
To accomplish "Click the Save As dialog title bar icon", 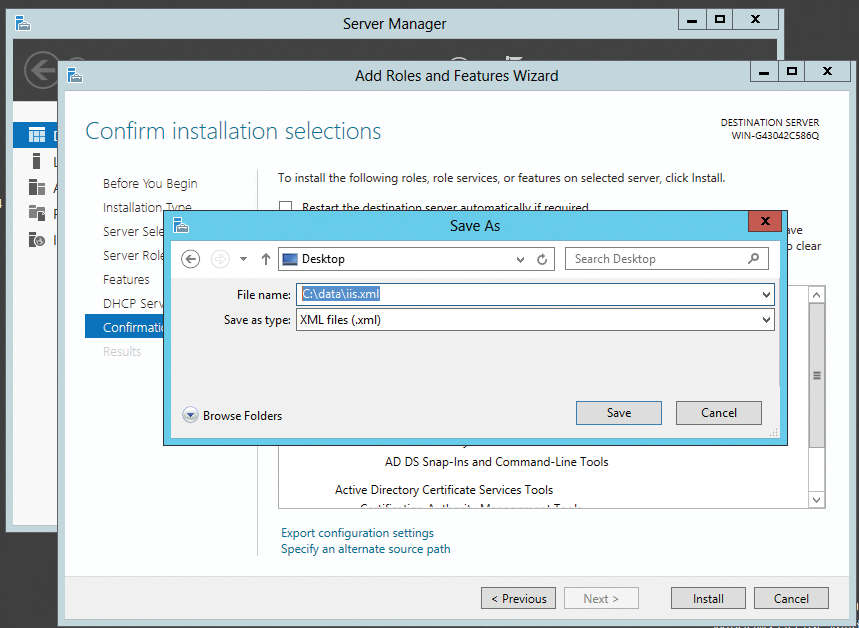I will tap(181, 226).
